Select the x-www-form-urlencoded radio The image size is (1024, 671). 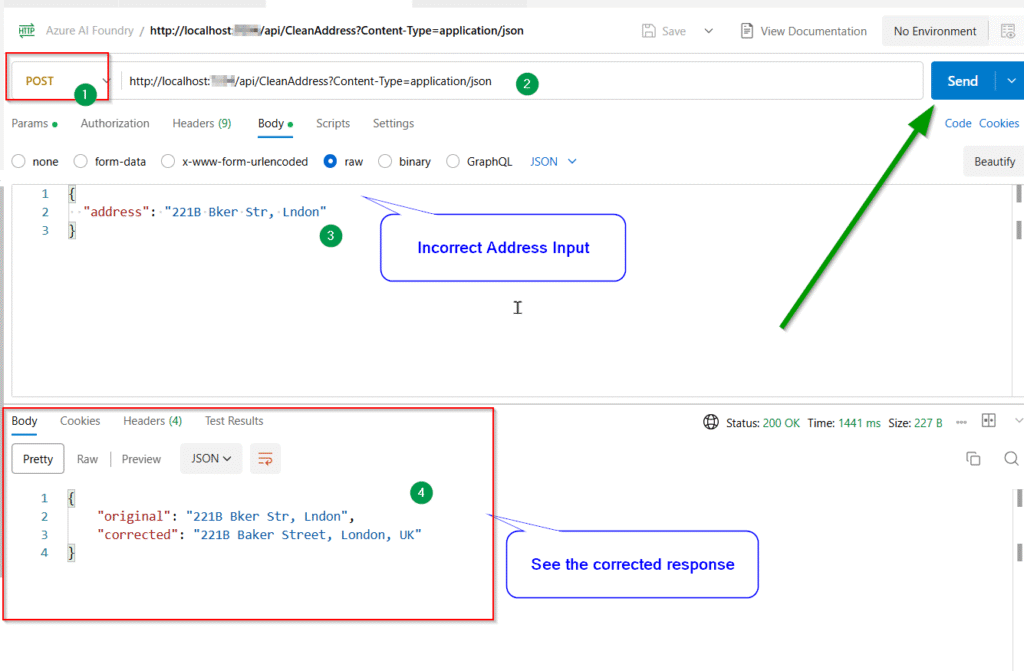tap(168, 161)
